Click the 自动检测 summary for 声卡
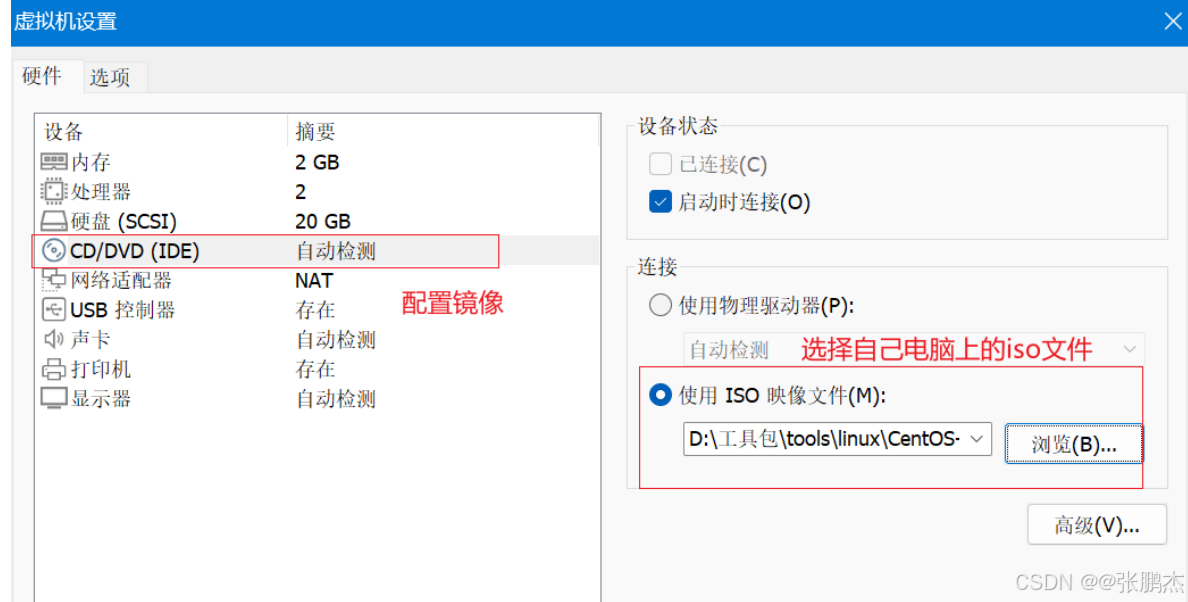This screenshot has height=602, width=1188. click(x=336, y=339)
